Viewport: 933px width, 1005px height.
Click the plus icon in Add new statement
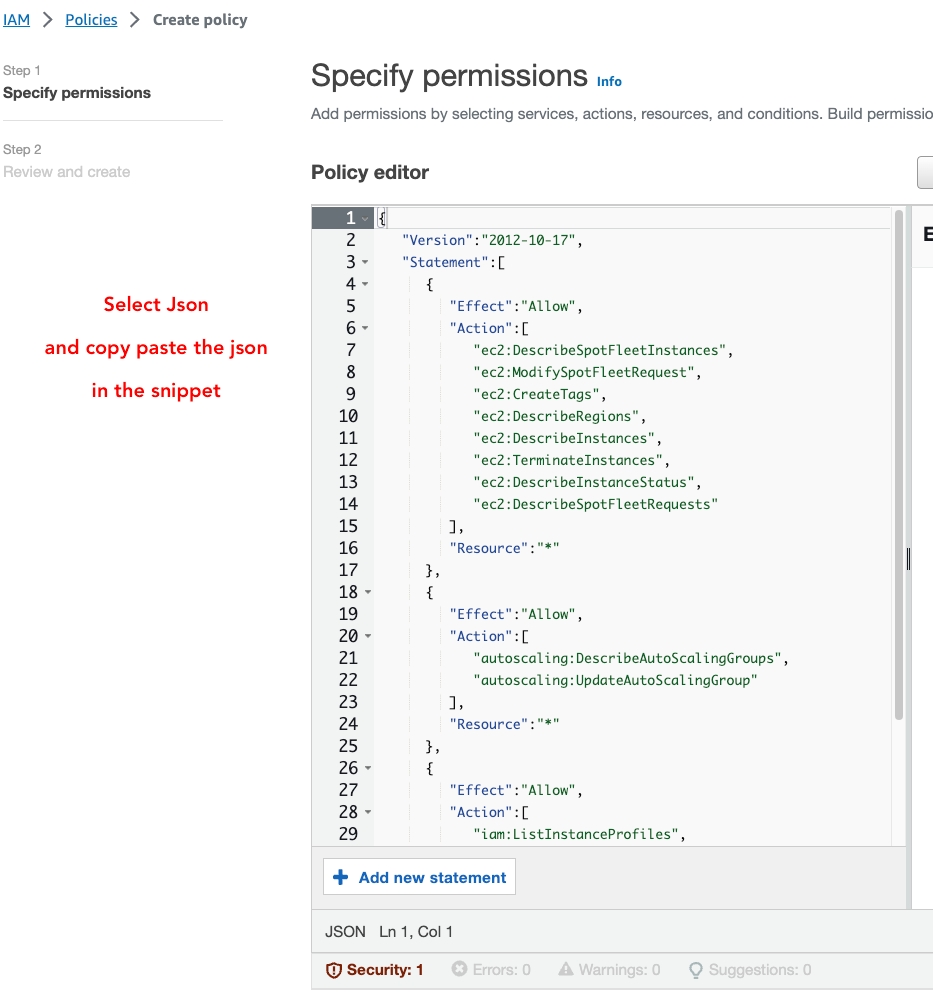point(340,877)
